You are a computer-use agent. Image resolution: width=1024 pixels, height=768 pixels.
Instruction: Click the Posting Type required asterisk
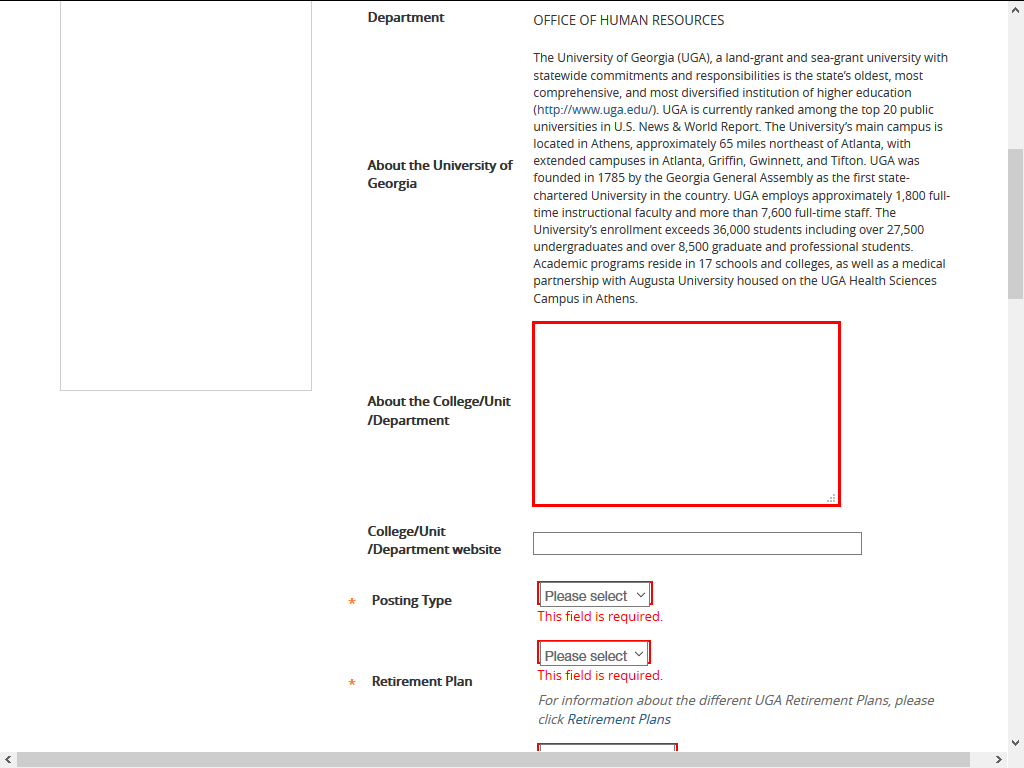coord(352,601)
